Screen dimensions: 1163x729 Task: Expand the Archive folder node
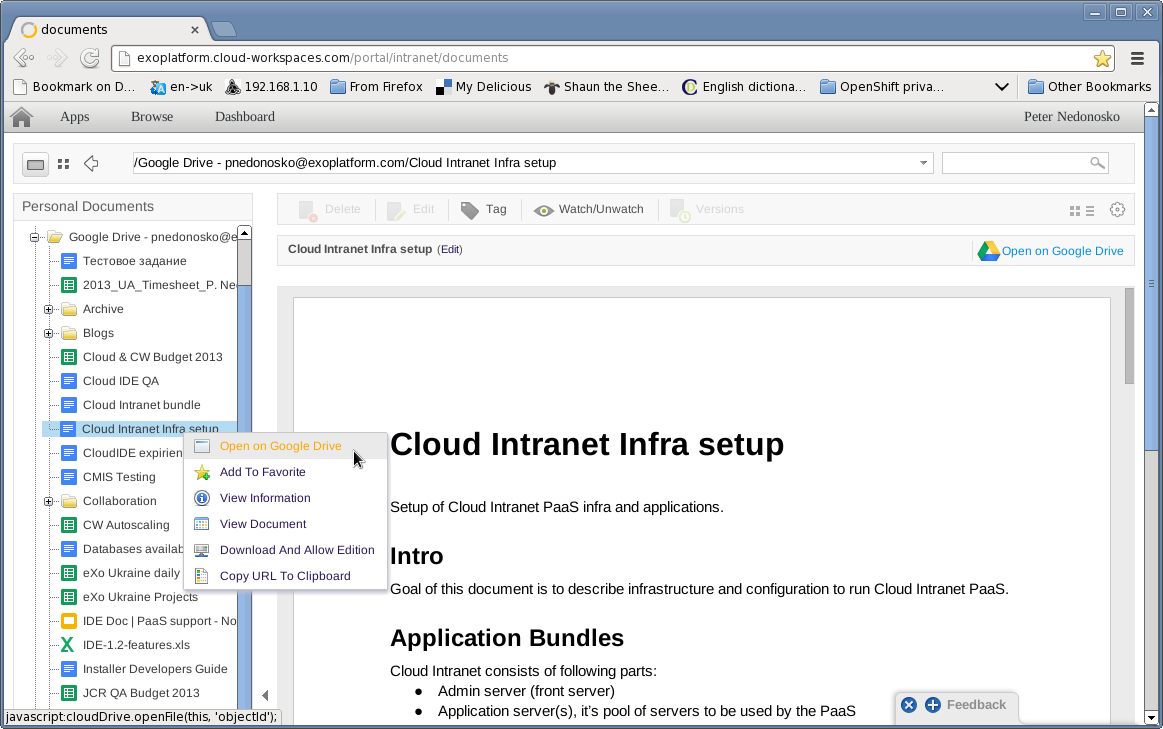tap(49, 309)
